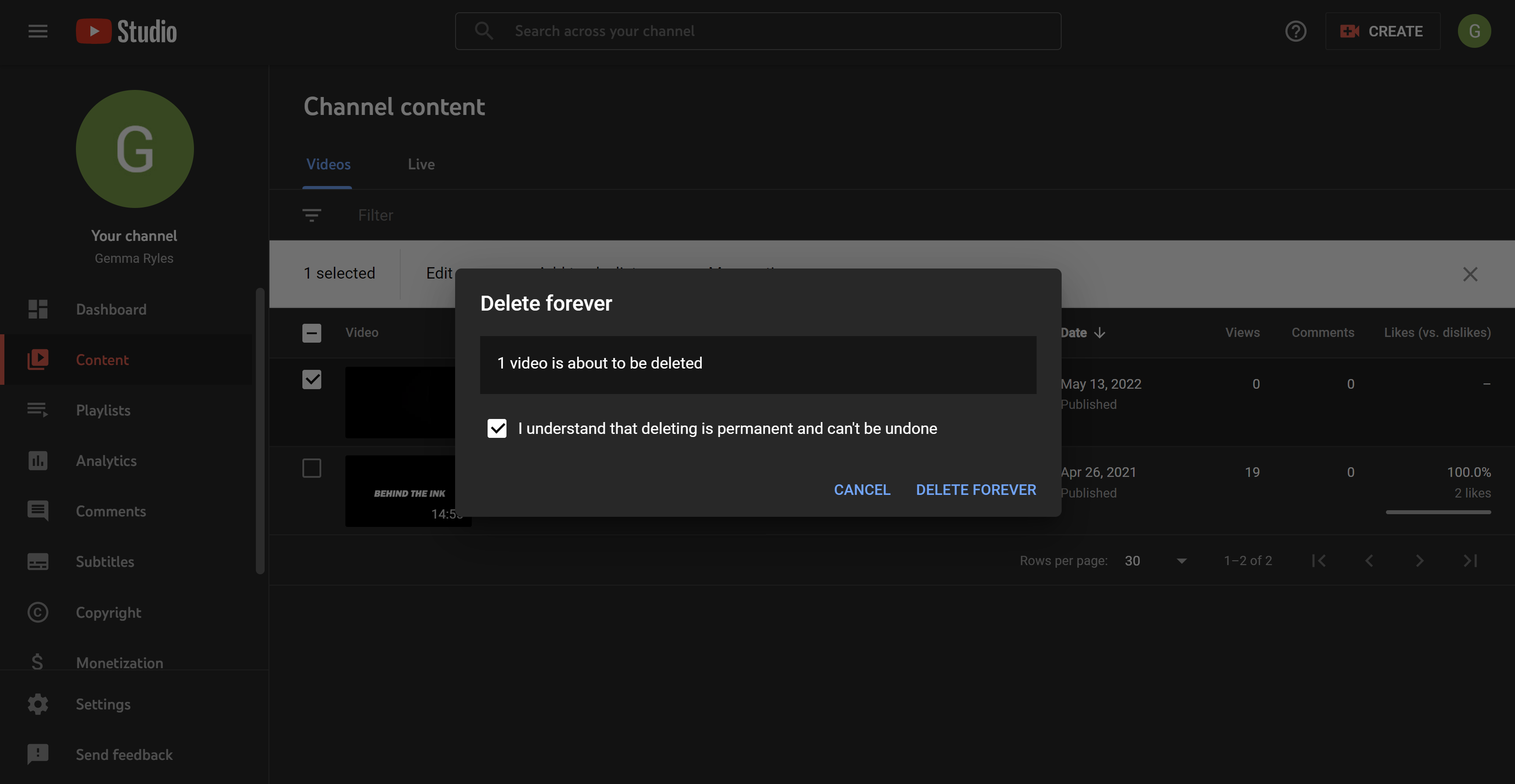1515x784 pixels.
Task: Click the '1–2 of 2' pagination text
Action: 1248,561
